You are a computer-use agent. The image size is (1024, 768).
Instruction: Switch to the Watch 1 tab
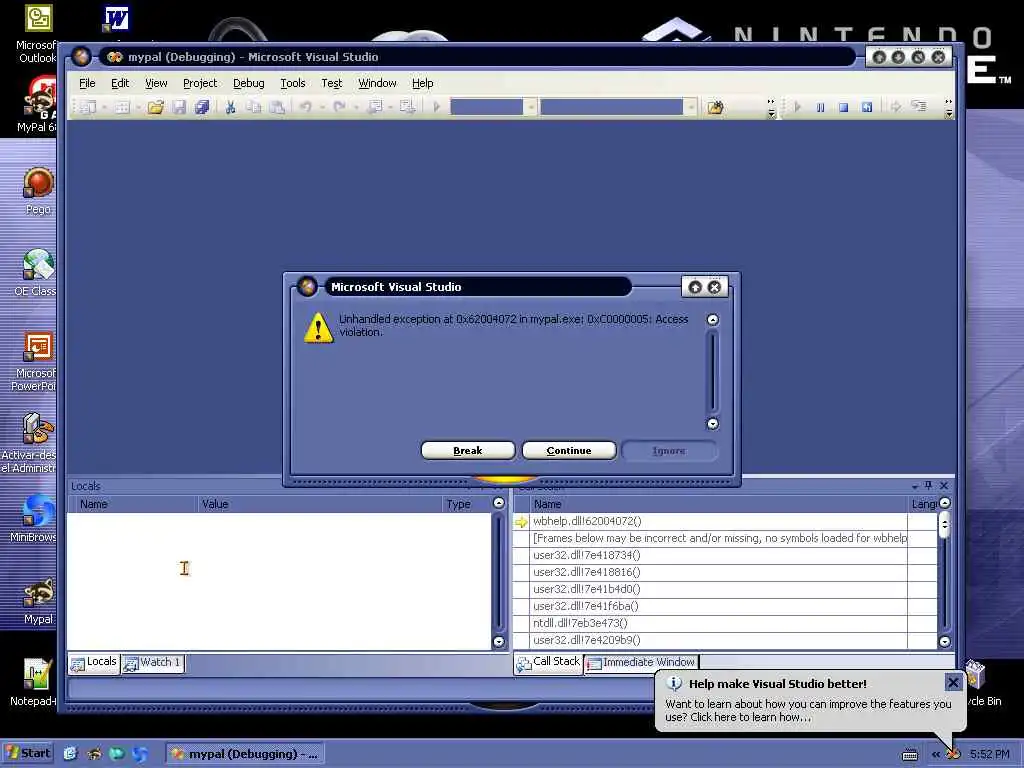tap(152, 663)
